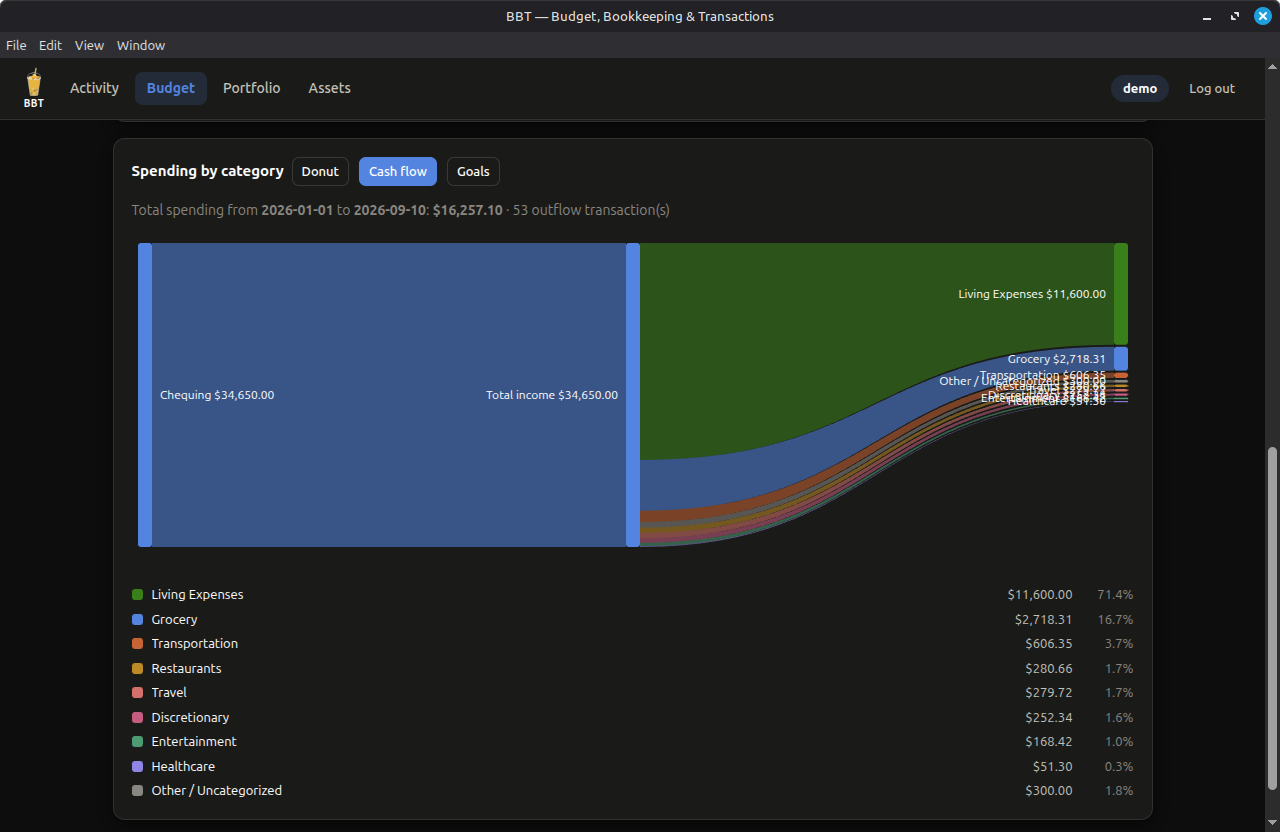Switch to the Portfolio tab
1280x832 pixels.
click(251, 88)
